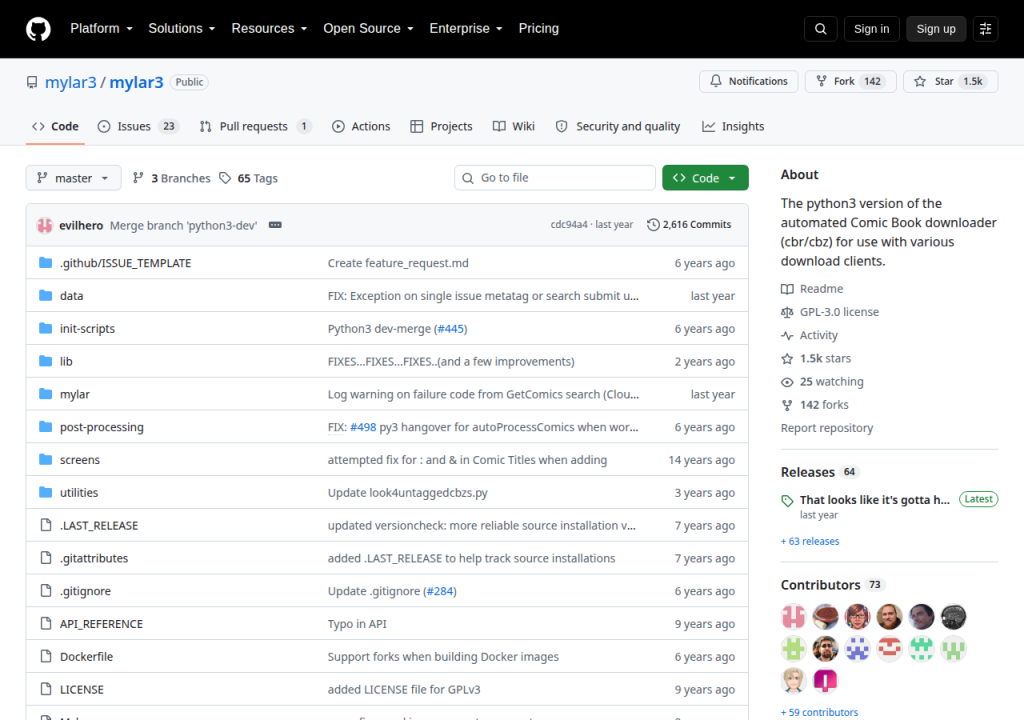Open the API_REFERENCE file

[101, 624]
